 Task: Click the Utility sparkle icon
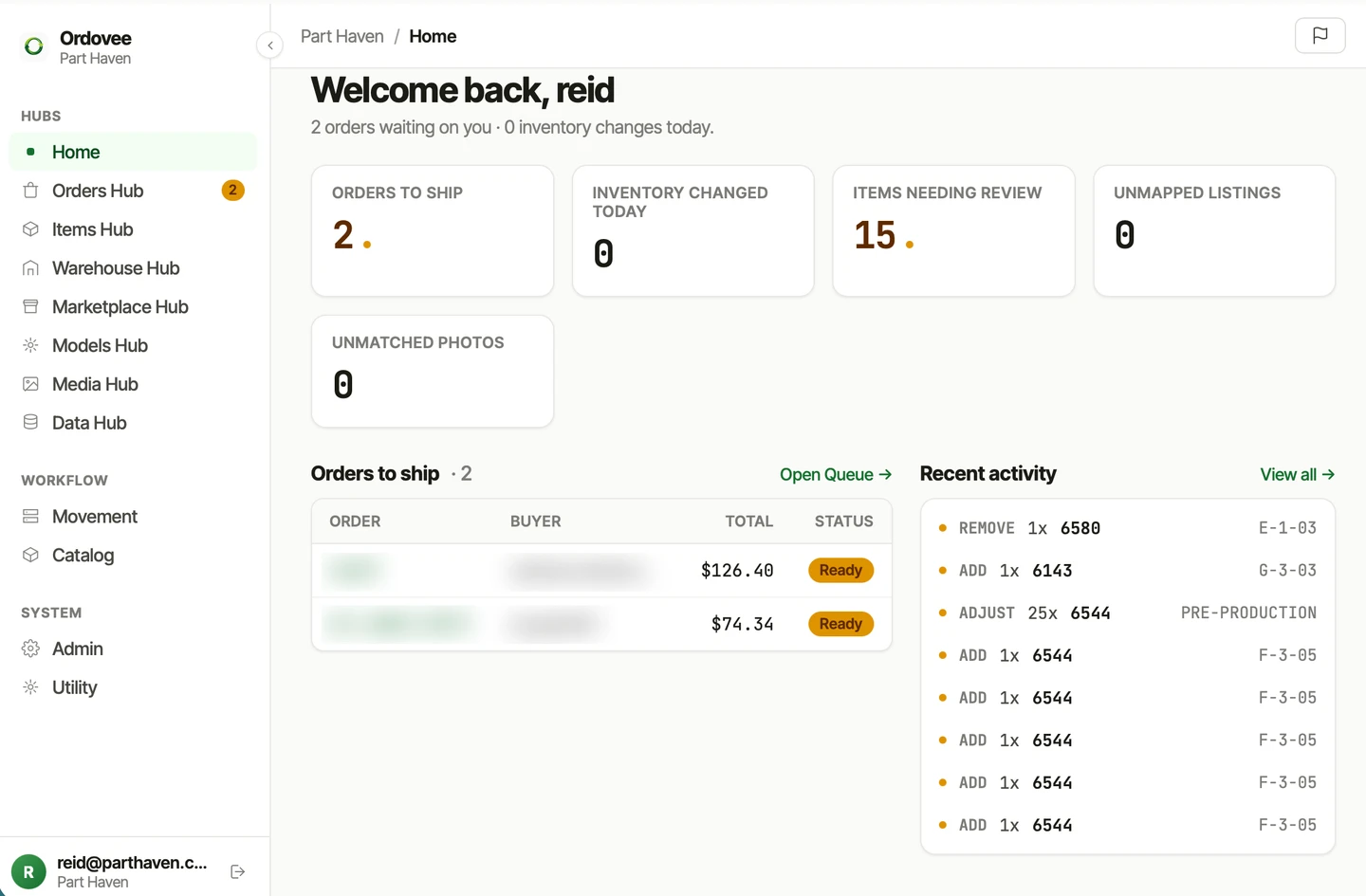[x=30, y=687]
